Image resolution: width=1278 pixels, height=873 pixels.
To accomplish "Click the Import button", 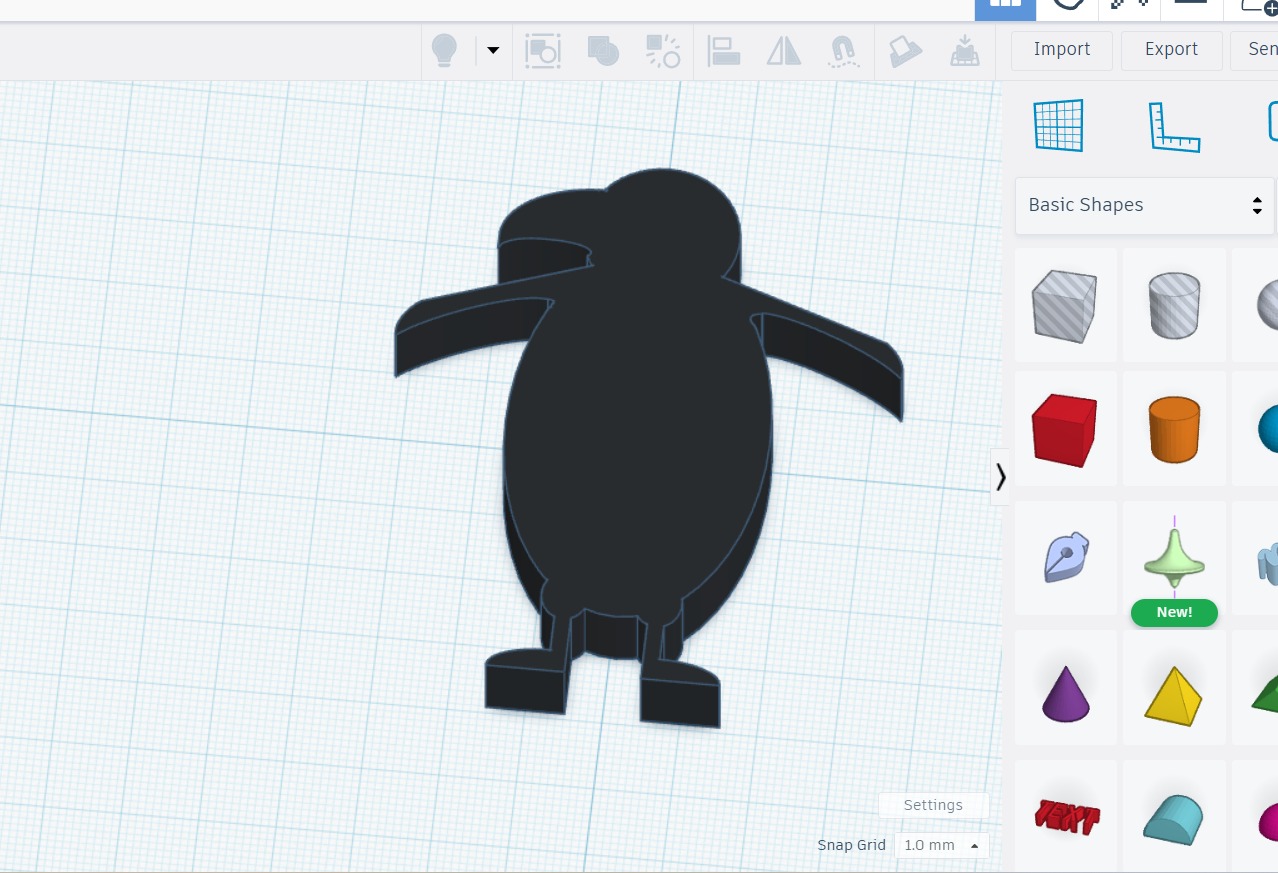I will point(1061,50).
